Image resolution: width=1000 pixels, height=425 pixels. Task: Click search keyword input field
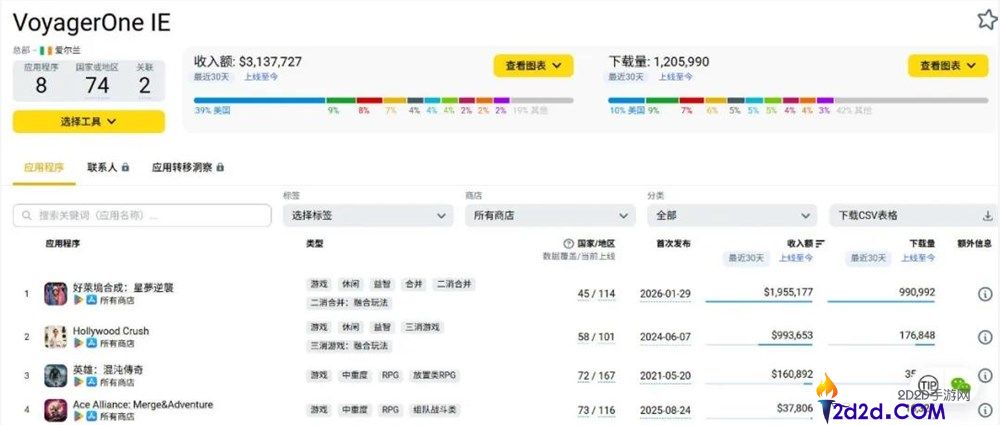(x=142, y=216)
